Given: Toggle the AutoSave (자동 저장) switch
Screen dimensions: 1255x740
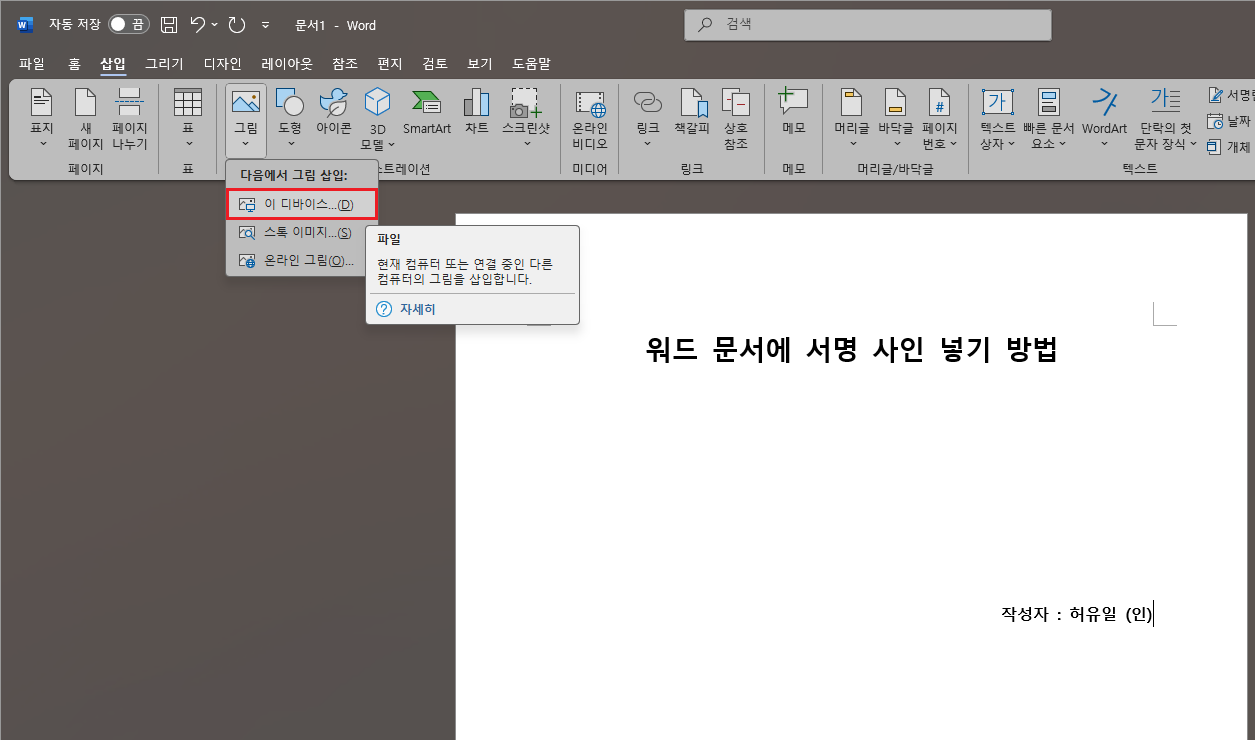Looking at the screenshot, I should (128, 24).
